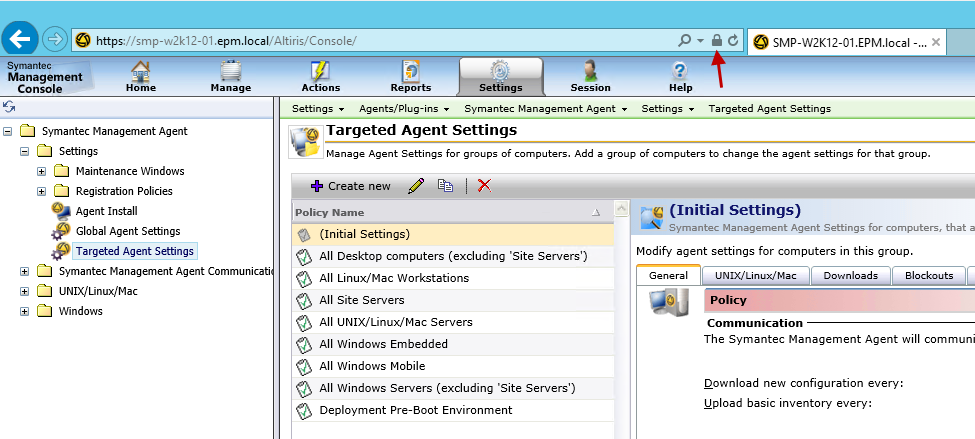The width and height of the screenshot is (975, 439).
Task: Expand the Registration Policies folder
Action: (42, 191)
